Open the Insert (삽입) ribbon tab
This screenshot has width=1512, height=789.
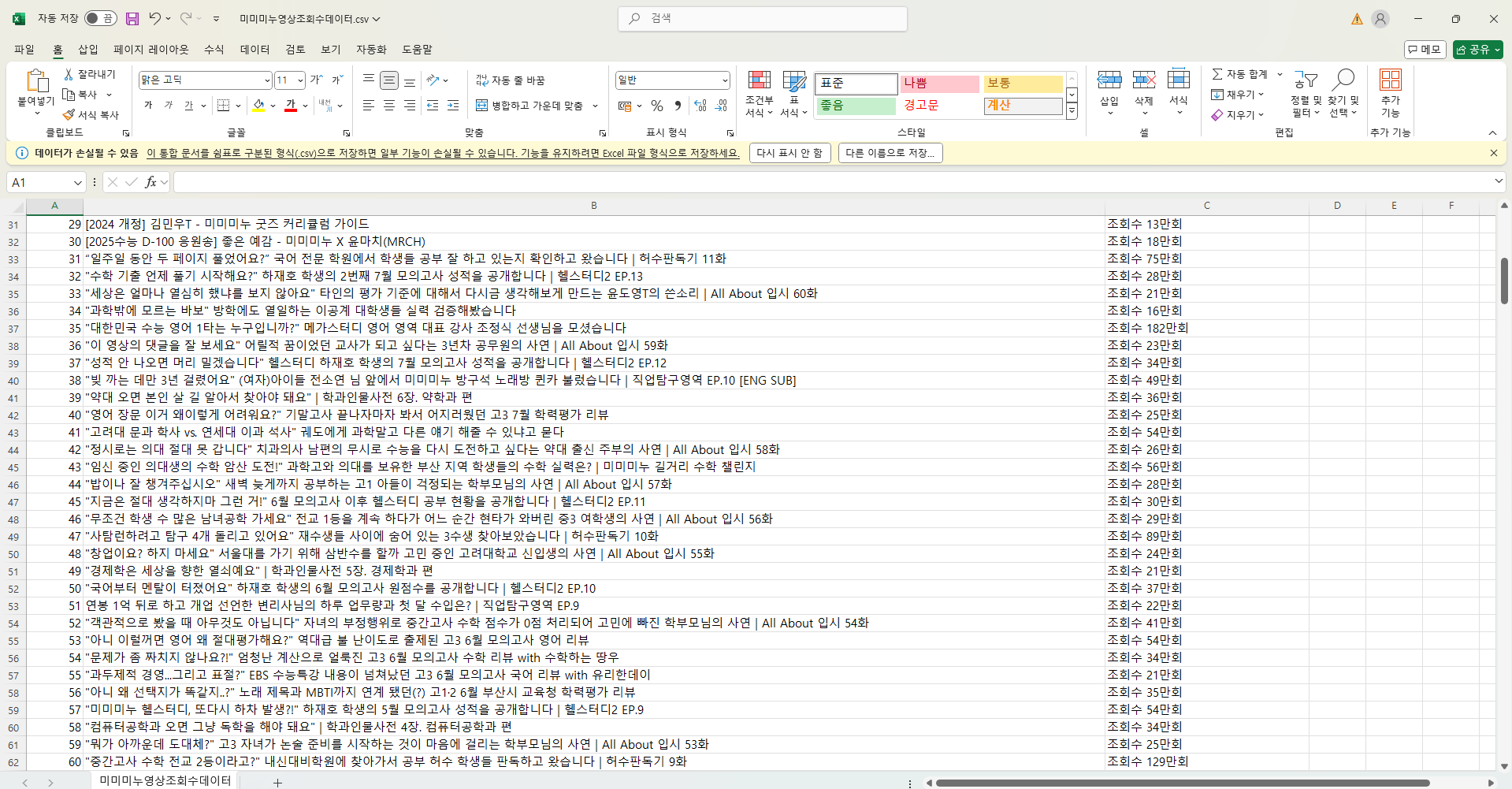point(88,50)
